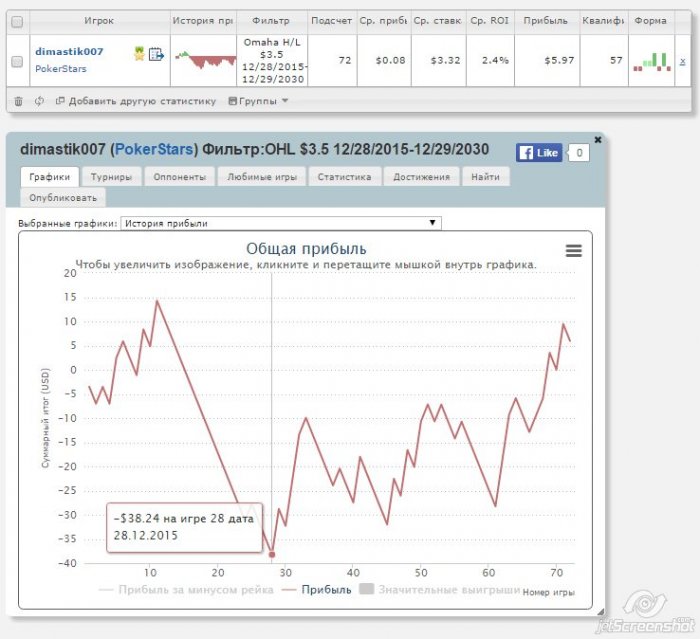Toggle the select-all checkbox in header
Image resolution: width=700 pixels, height=639 pixels.
click(x=17, y=21)
